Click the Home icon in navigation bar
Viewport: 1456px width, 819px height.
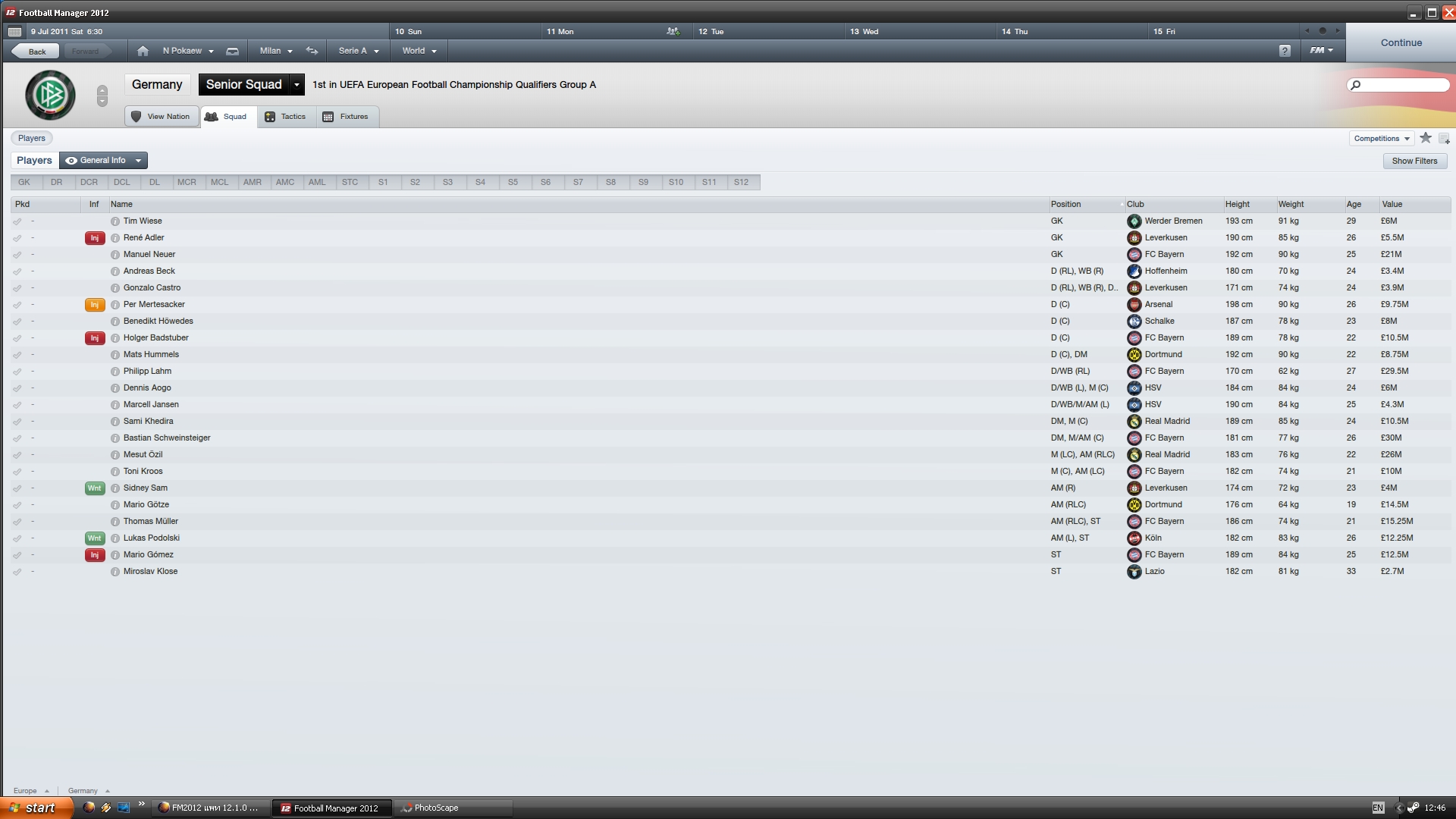click(x=143, y=51)
